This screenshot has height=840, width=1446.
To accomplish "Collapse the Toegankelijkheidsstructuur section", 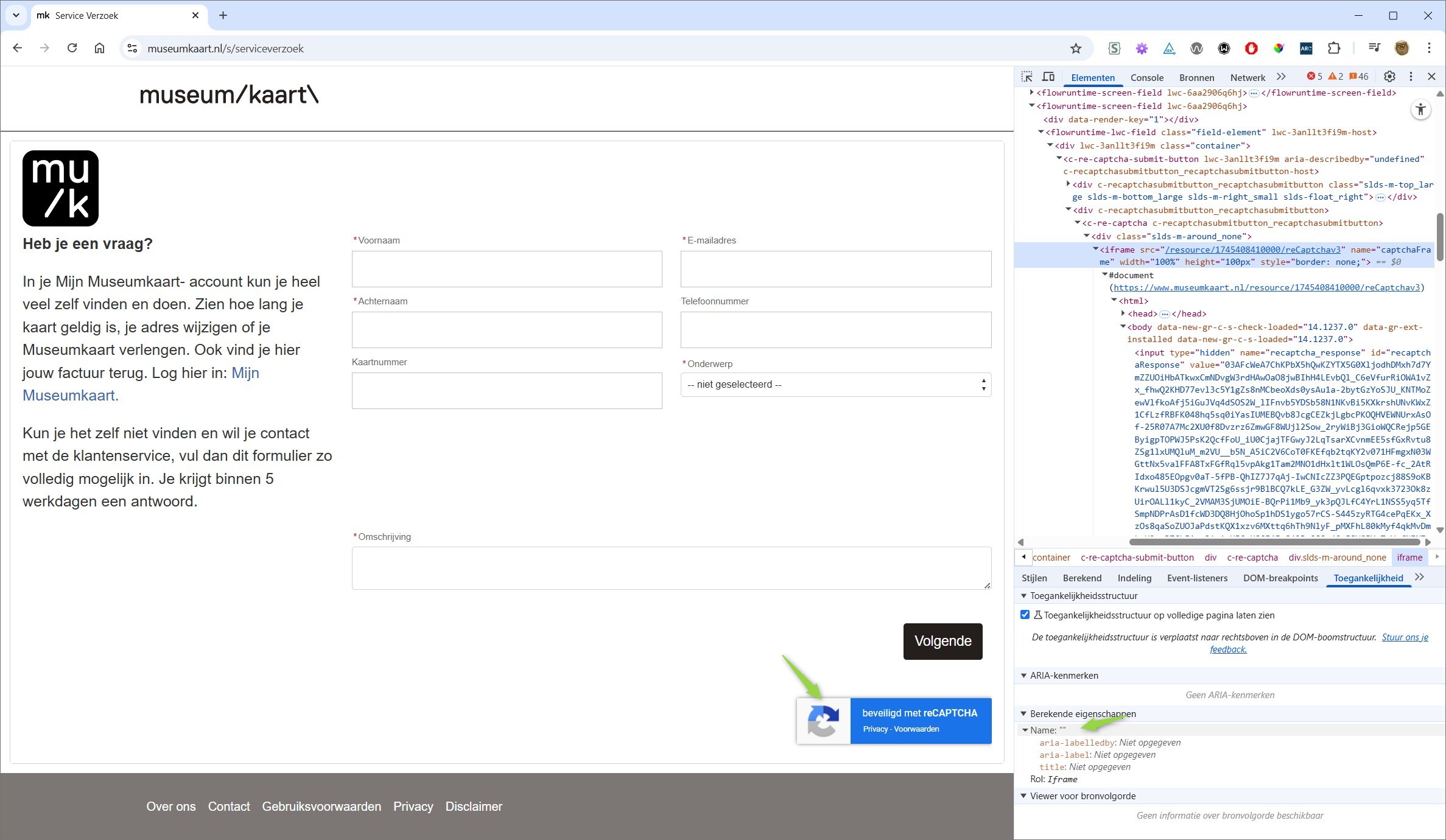I will [1023, 596].
